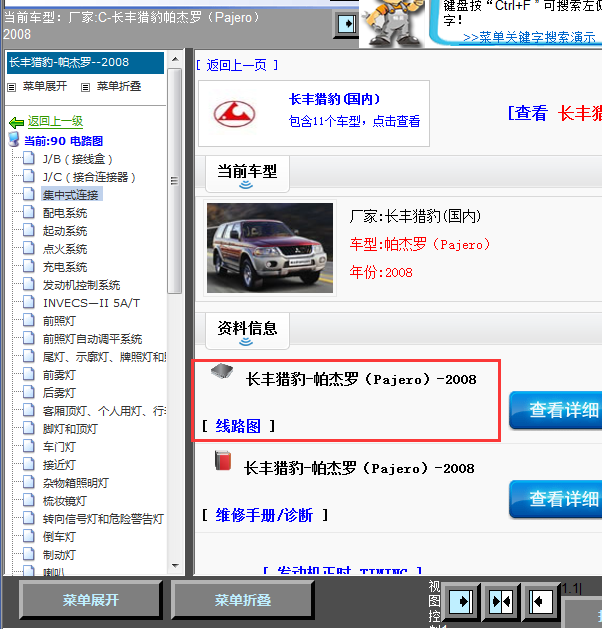The width and height of the screenshot is (602, 629).
Task: Collapse the 资料信息 section header
Action: [x=247, y=331]
